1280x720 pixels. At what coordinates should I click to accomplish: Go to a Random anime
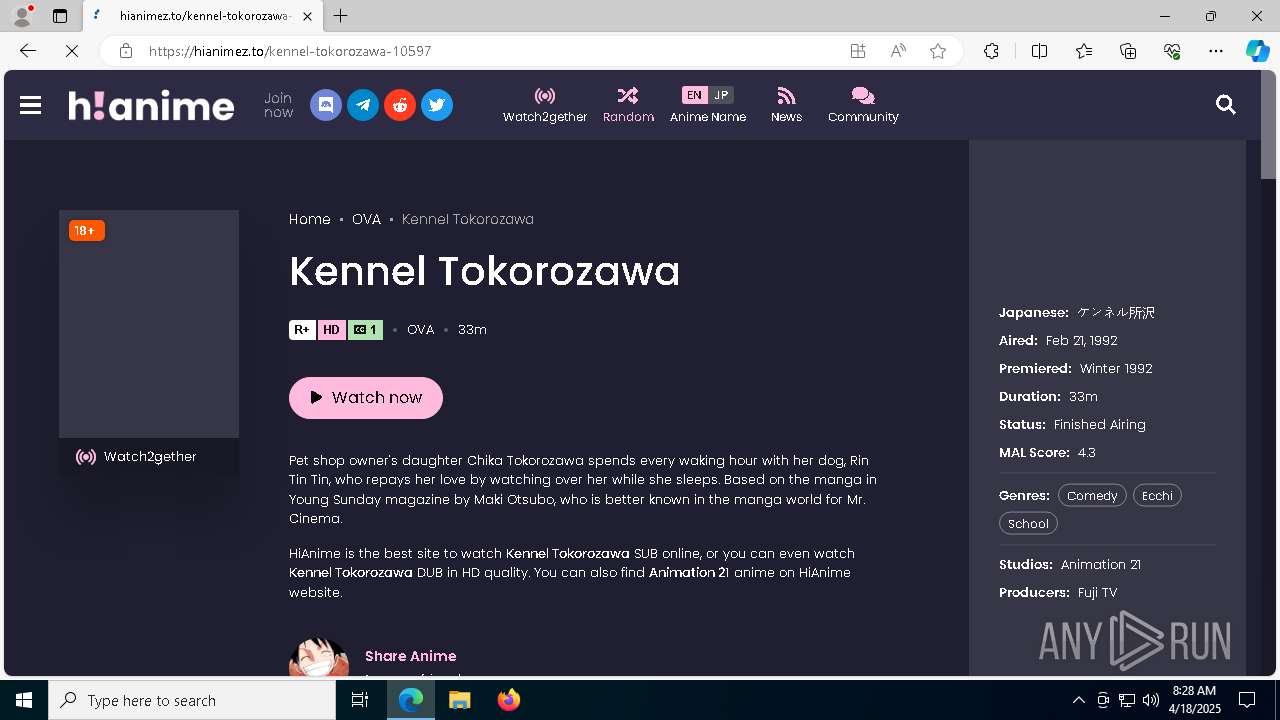(x=628, y=105)
